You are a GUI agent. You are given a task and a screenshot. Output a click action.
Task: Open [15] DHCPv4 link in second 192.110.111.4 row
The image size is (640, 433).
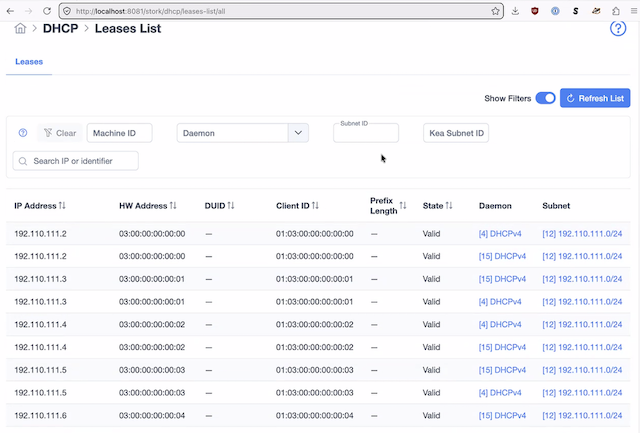click(502, 347)
